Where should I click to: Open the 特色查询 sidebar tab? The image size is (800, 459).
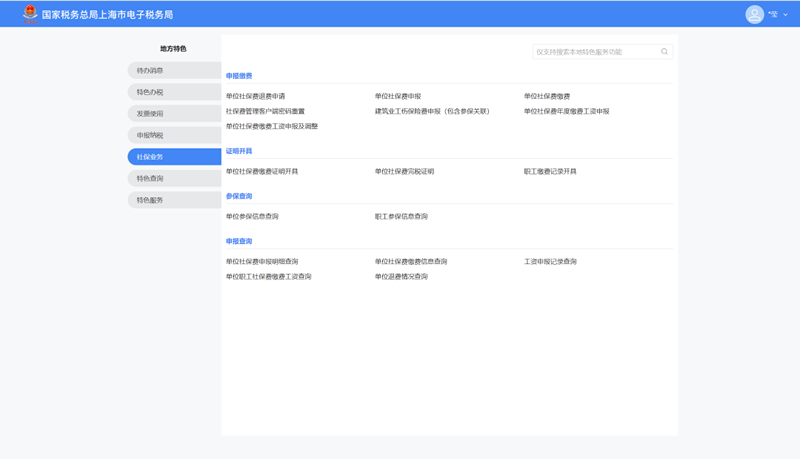173,178
